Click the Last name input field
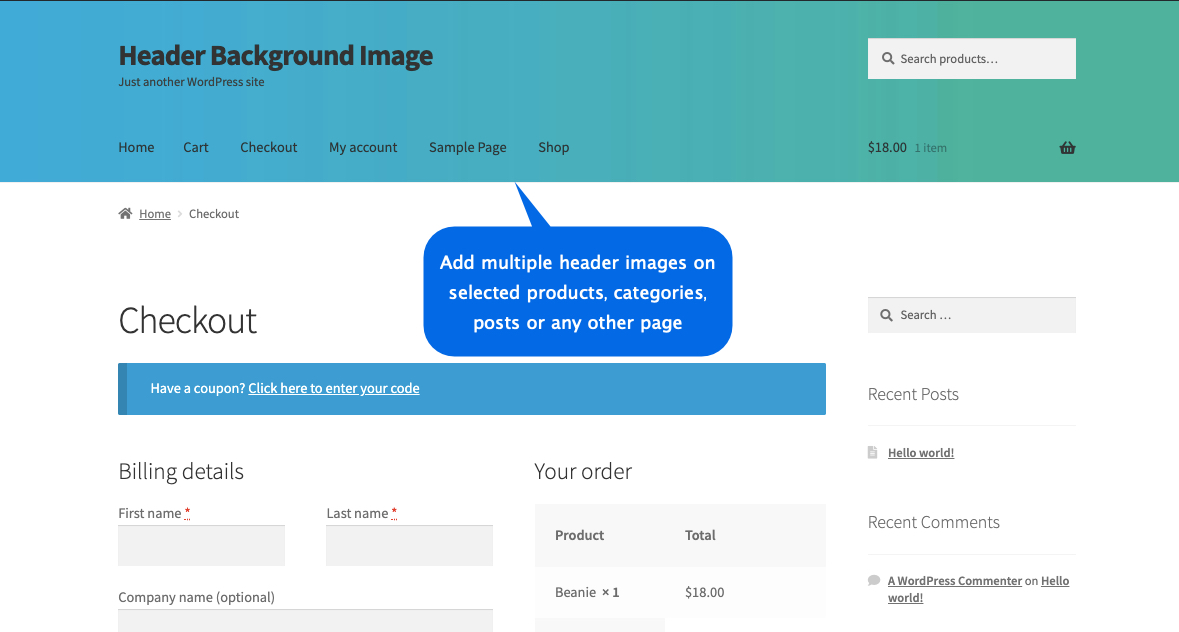 coord(409,545)
